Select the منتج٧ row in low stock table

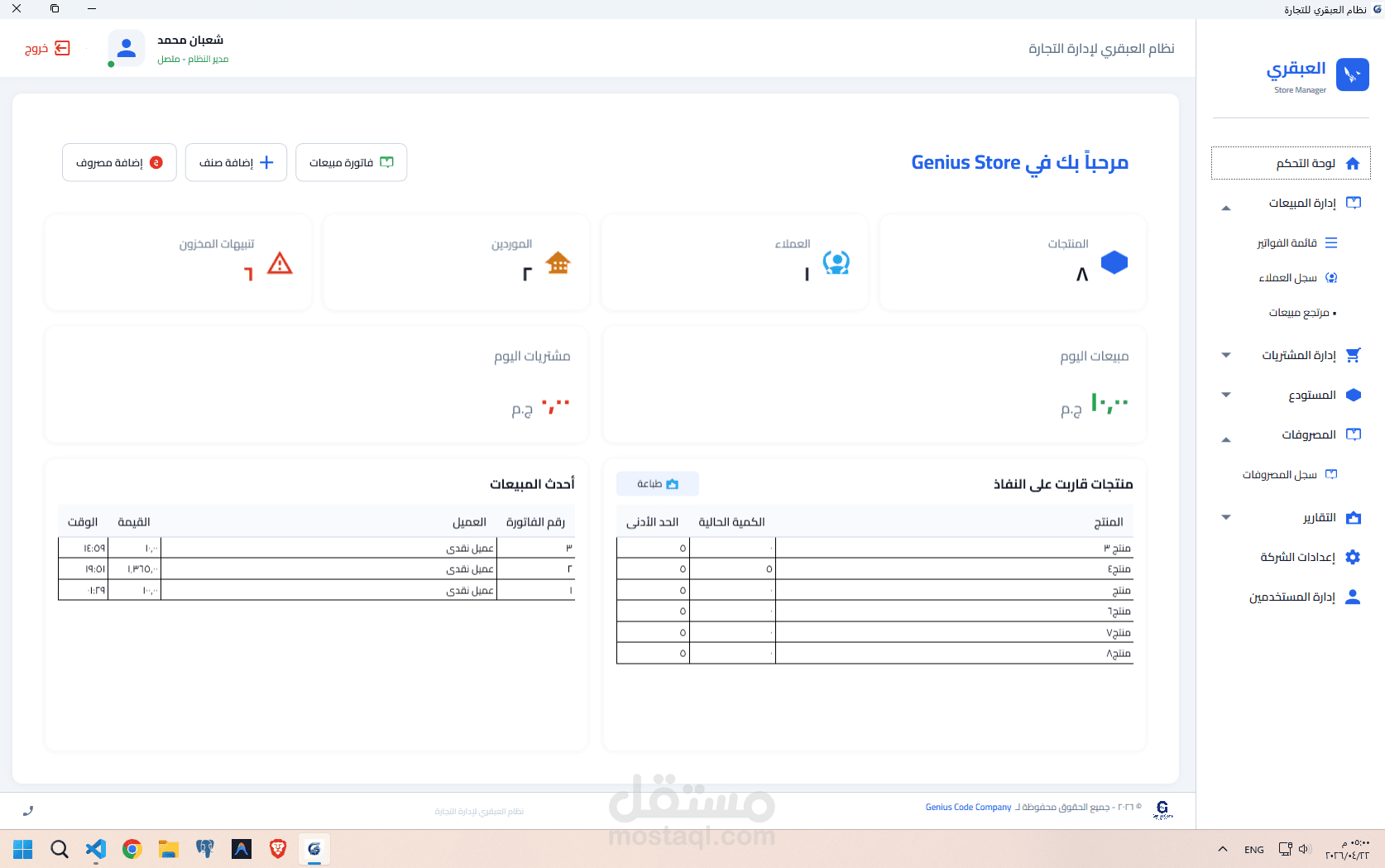(875, 632)
